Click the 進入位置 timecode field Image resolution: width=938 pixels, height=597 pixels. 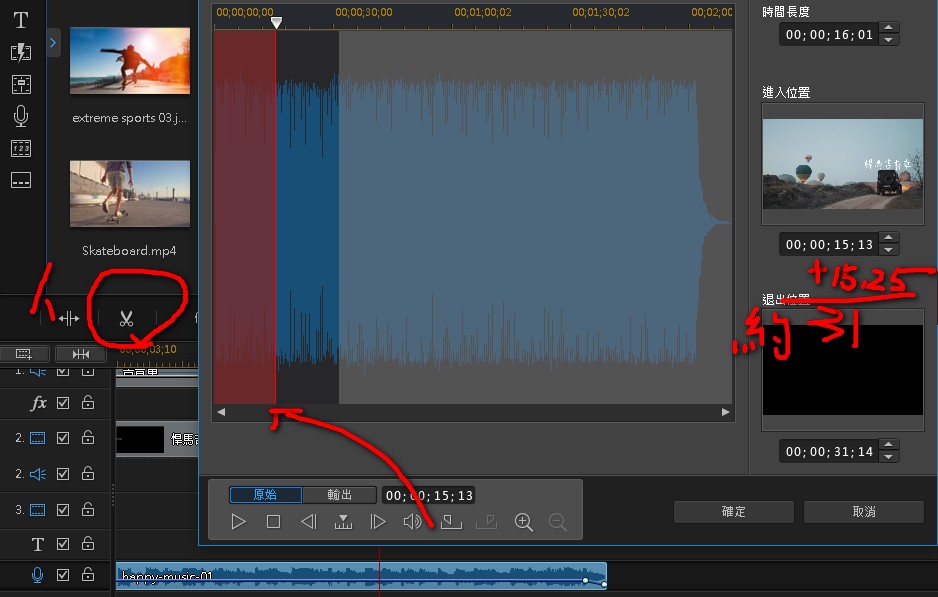coord(829,245)
